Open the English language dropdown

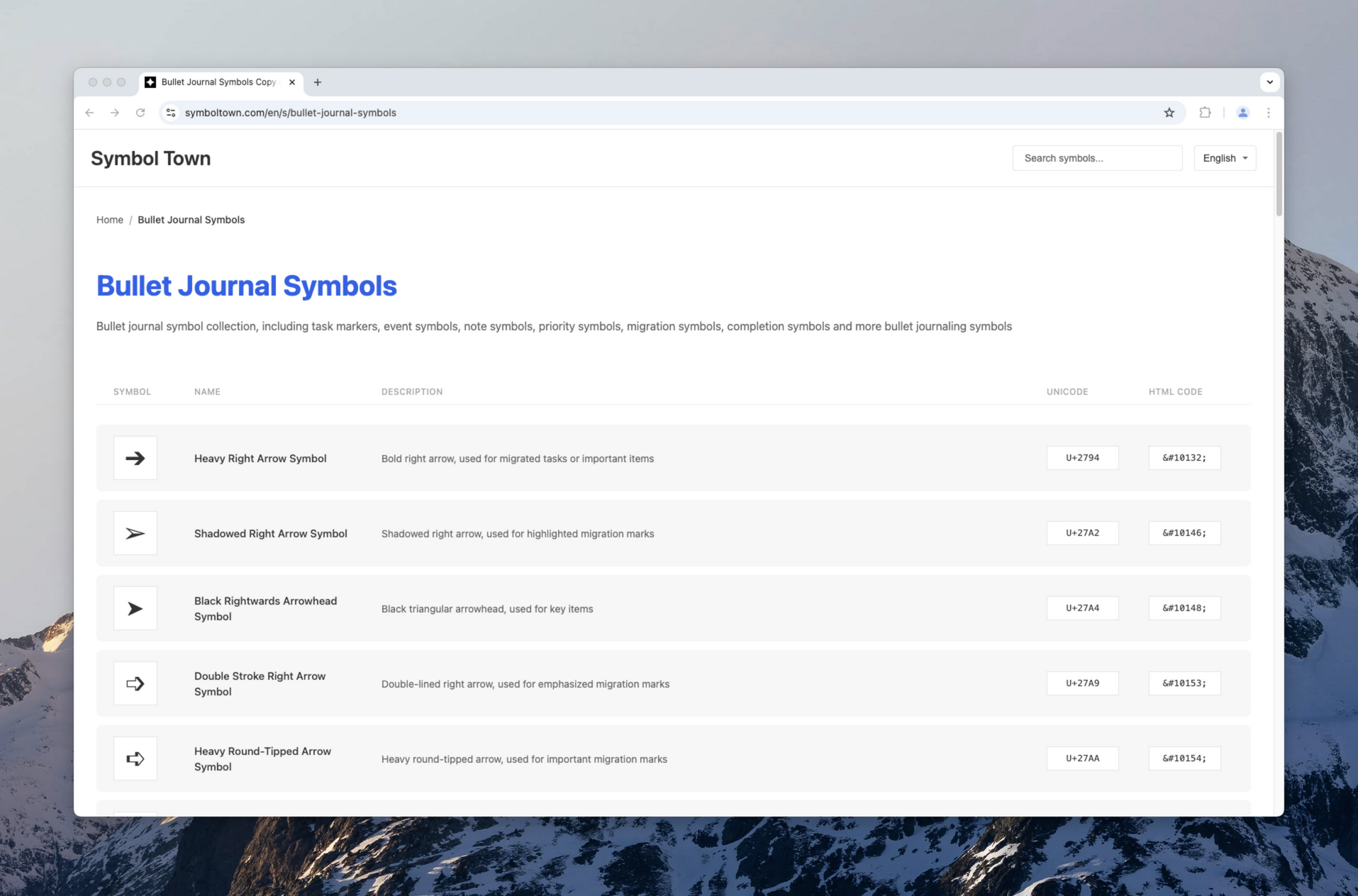click(x=1225, y=158)
